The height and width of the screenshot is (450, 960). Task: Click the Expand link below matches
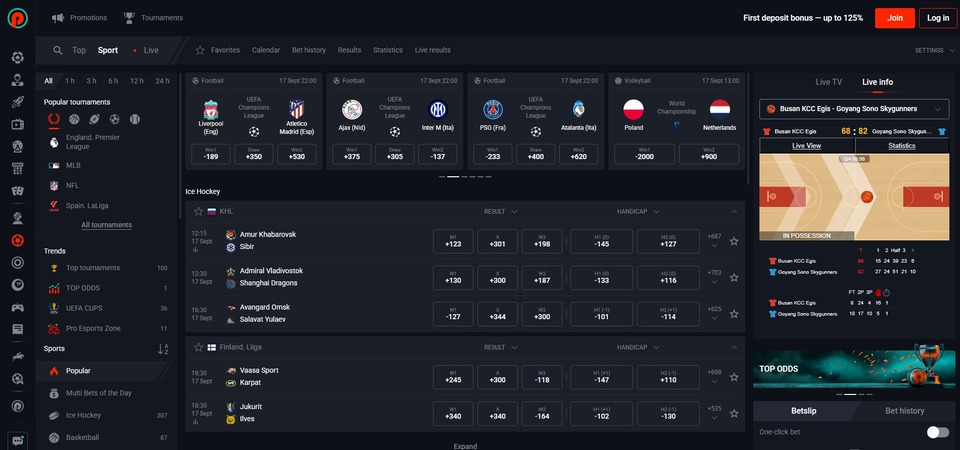465,446
